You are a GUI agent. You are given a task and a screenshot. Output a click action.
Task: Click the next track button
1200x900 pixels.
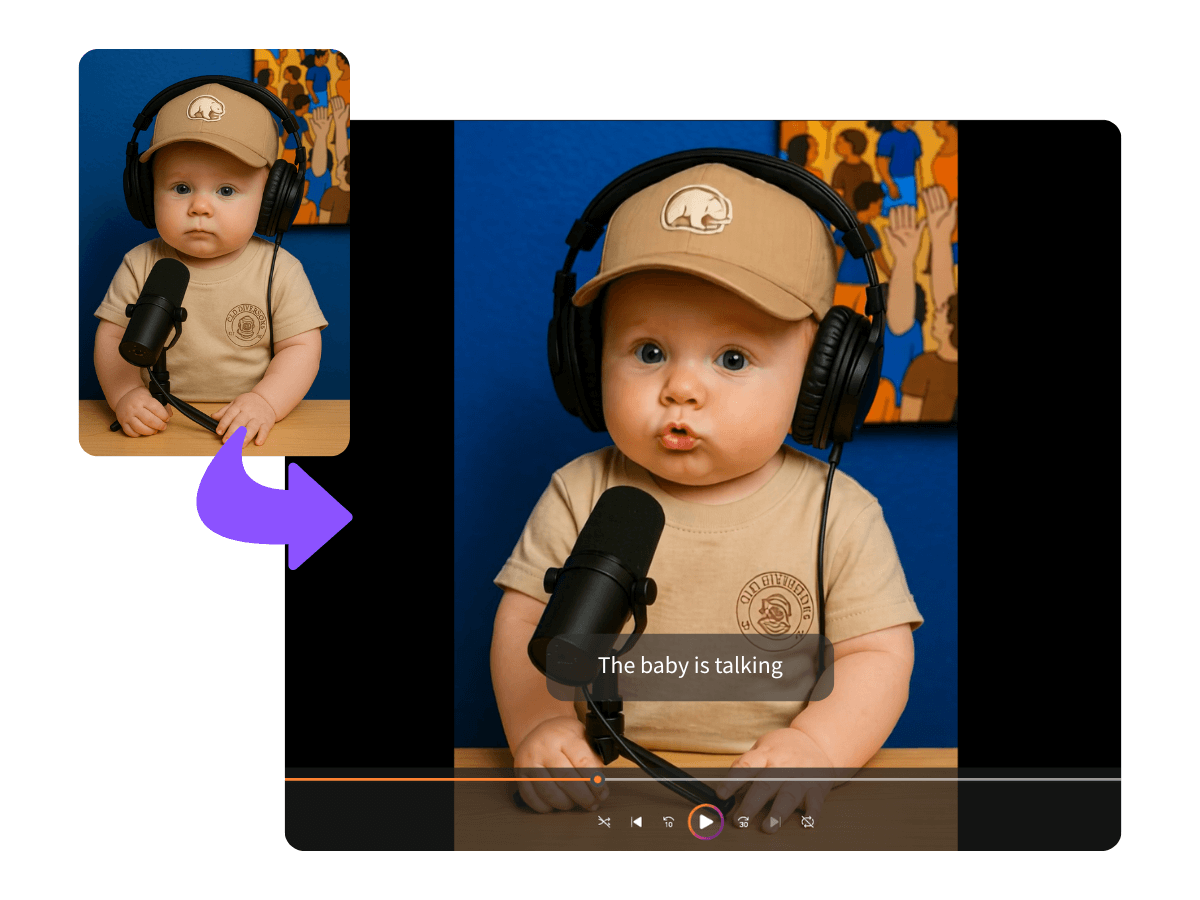coord(775,822)
